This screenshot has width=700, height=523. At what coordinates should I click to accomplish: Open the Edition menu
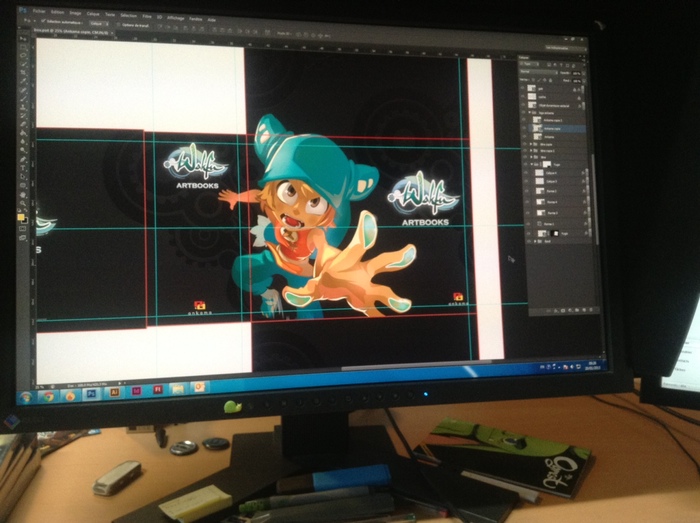click(x=58, y=12)
